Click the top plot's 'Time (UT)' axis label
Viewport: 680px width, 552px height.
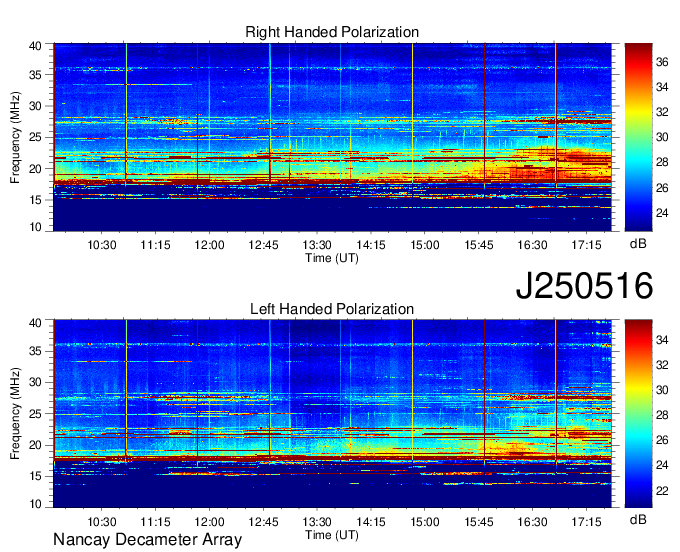[x=332, y=258]
